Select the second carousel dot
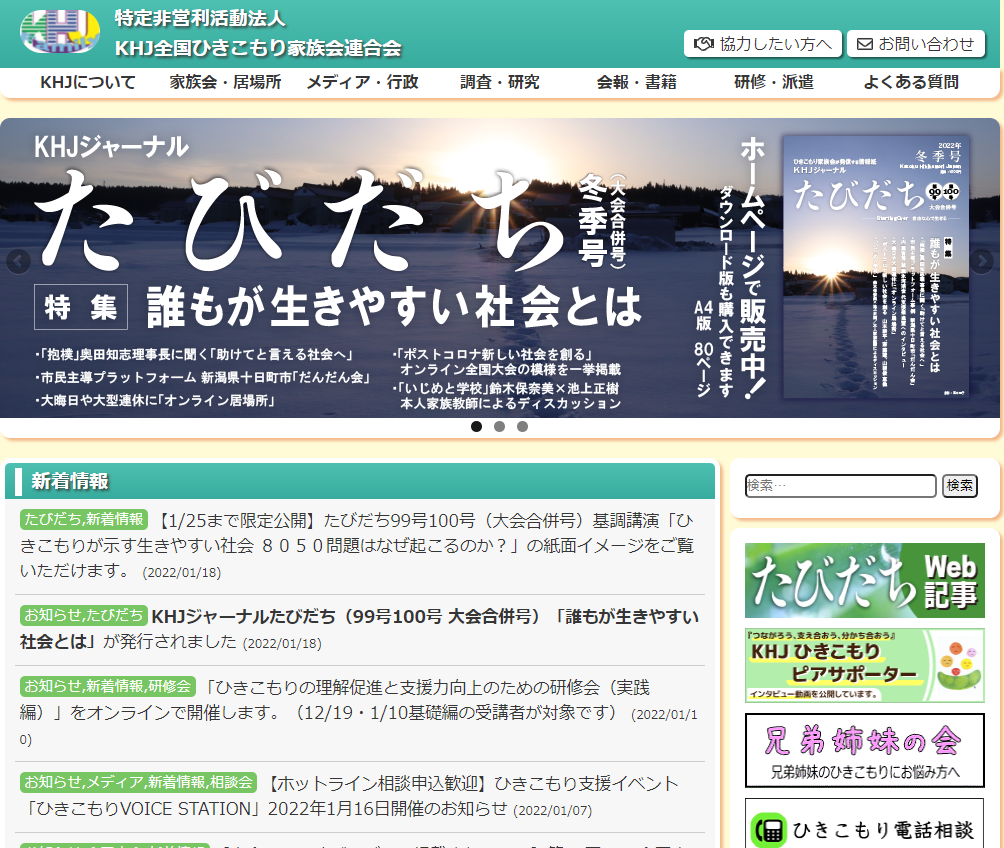This screenshot has width=1004, height=848. [x=499, y=427]
